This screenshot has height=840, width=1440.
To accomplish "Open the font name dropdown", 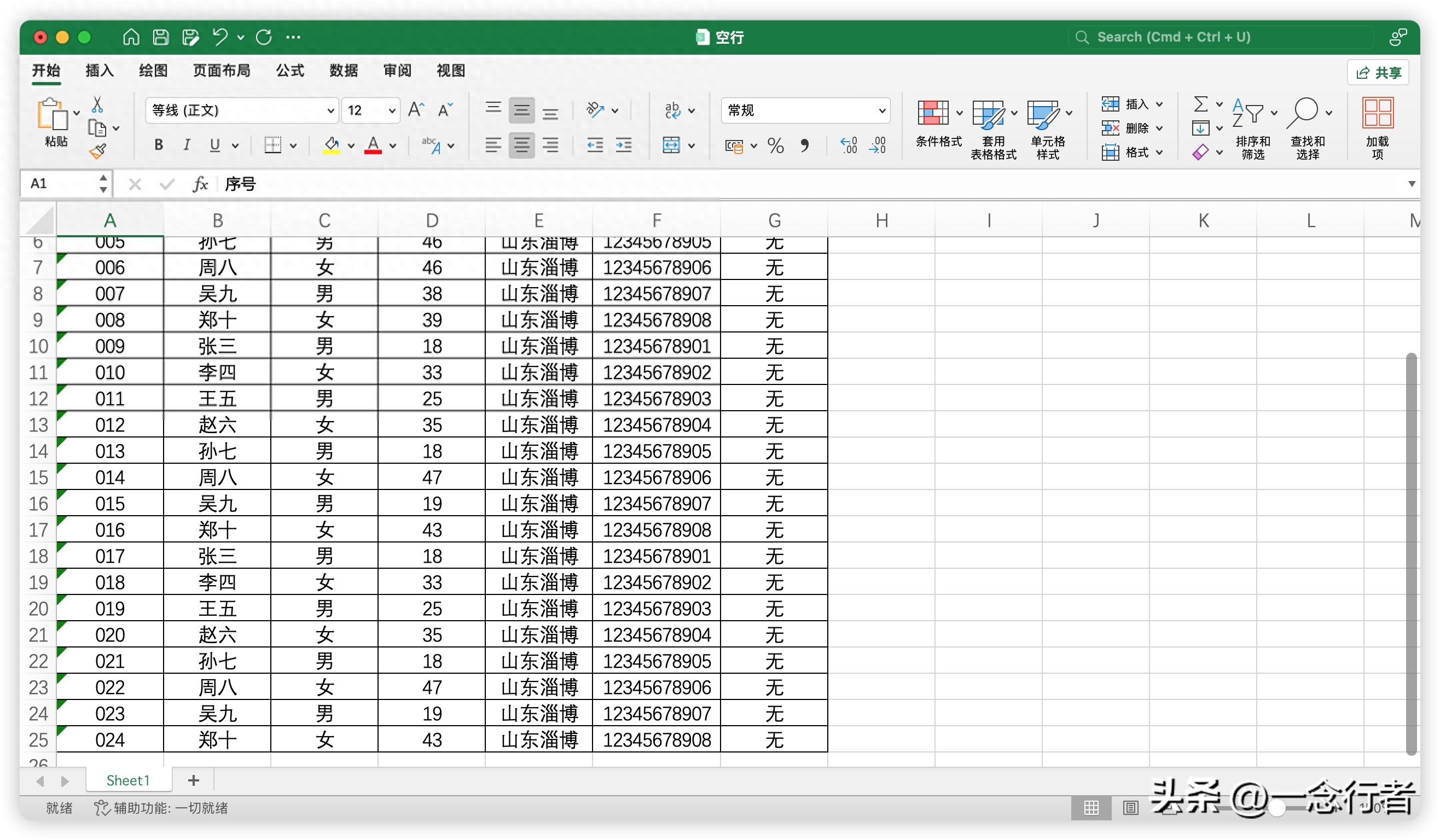I will click(x=330, y=110).
